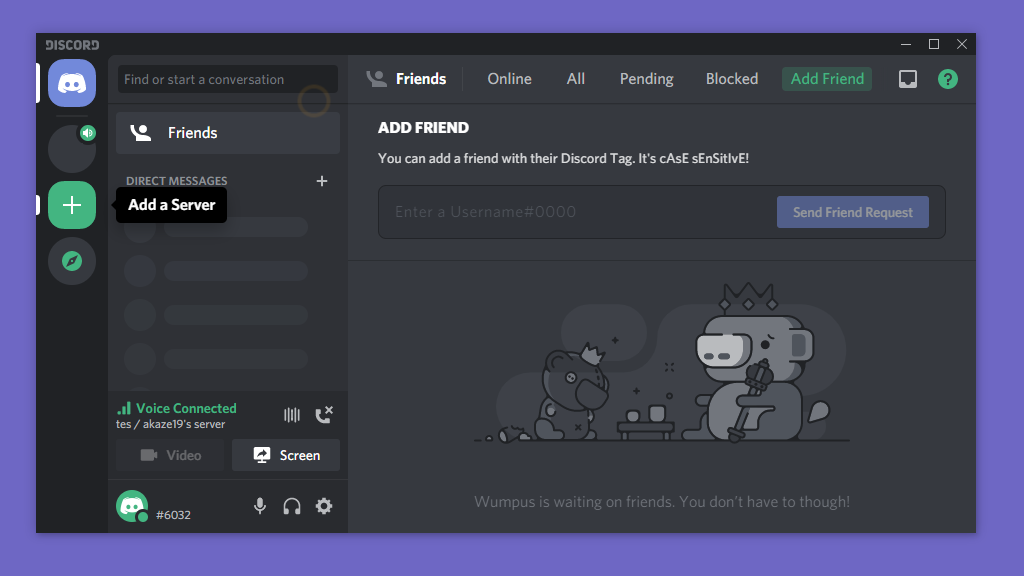1024x576 pixels.
Task: Switch to the Pending tab
Action: 647,79
